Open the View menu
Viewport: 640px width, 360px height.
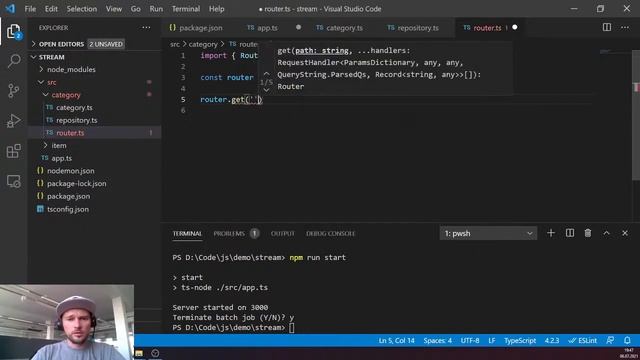click(x=114, y=9)
